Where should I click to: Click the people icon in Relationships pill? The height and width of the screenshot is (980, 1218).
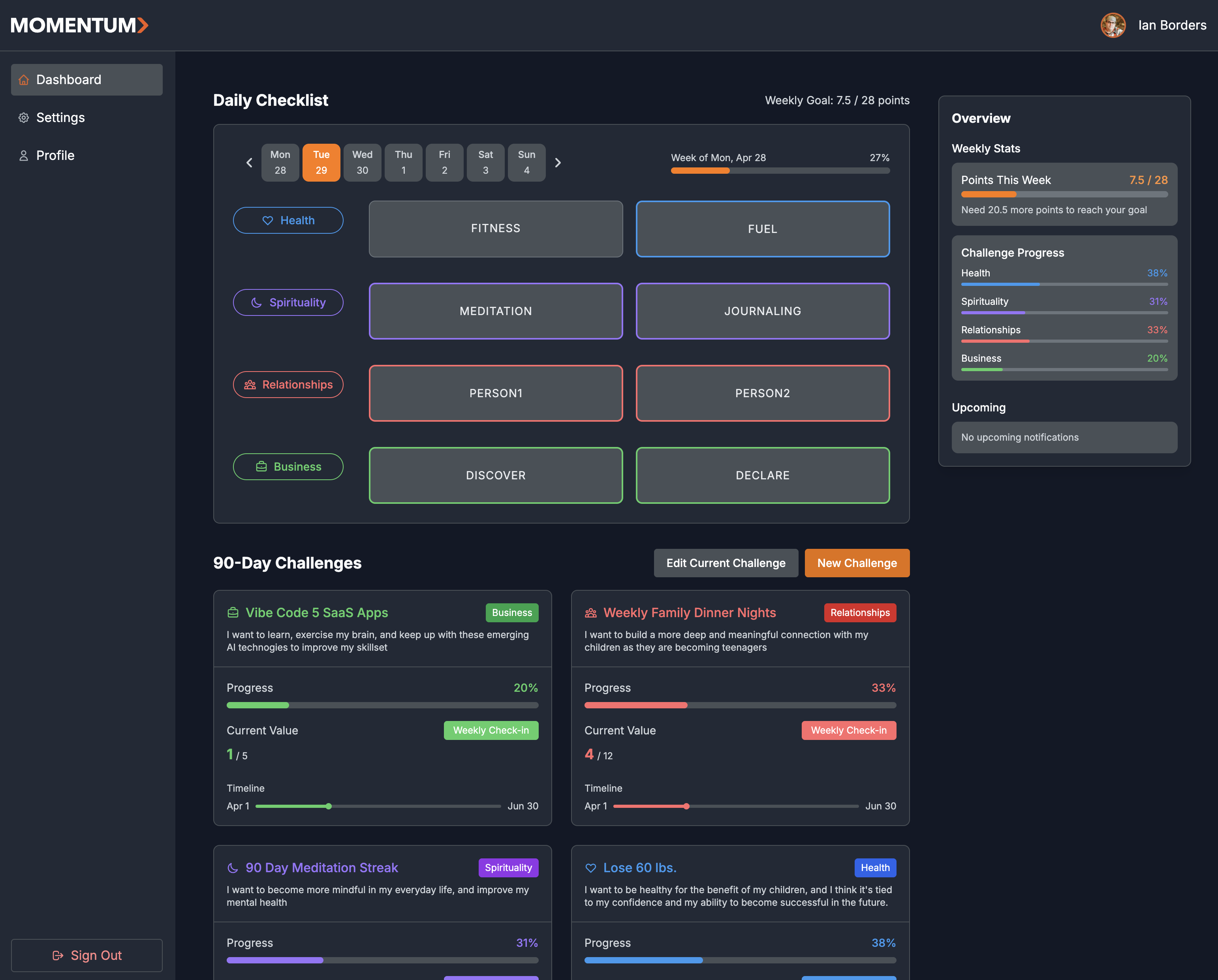250,385
